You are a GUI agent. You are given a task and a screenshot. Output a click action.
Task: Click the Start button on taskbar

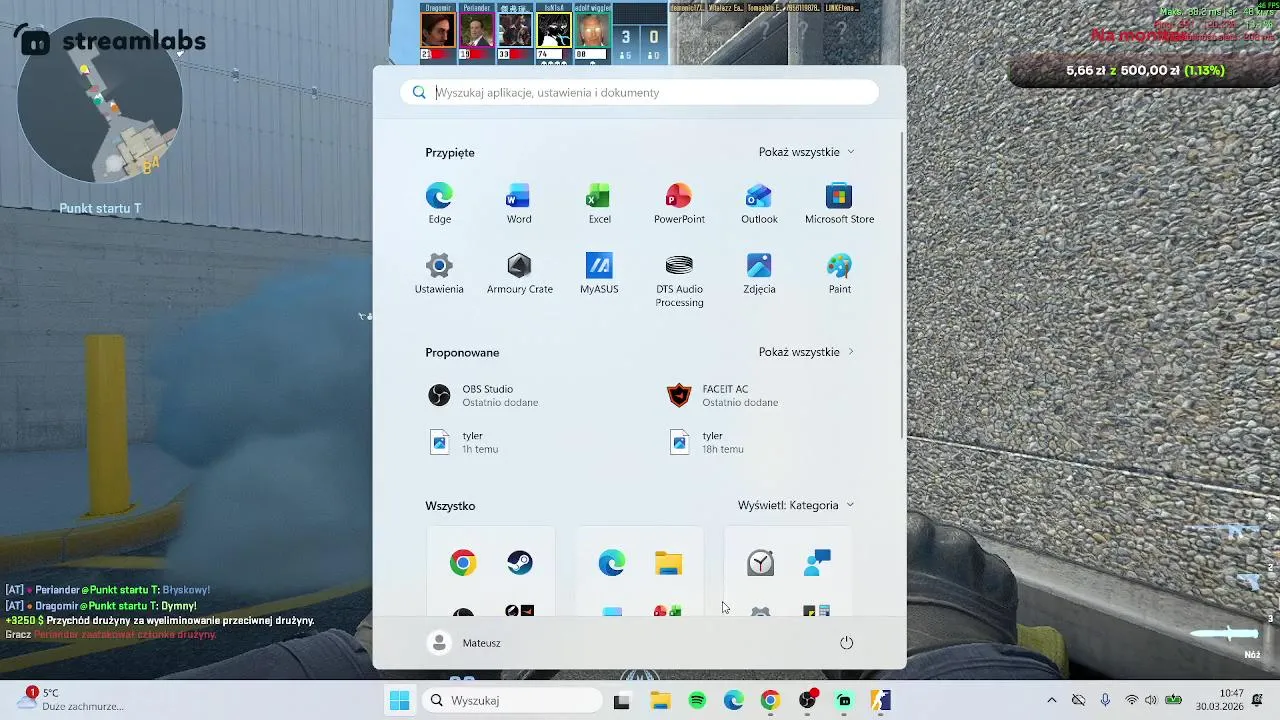(399, 700)
